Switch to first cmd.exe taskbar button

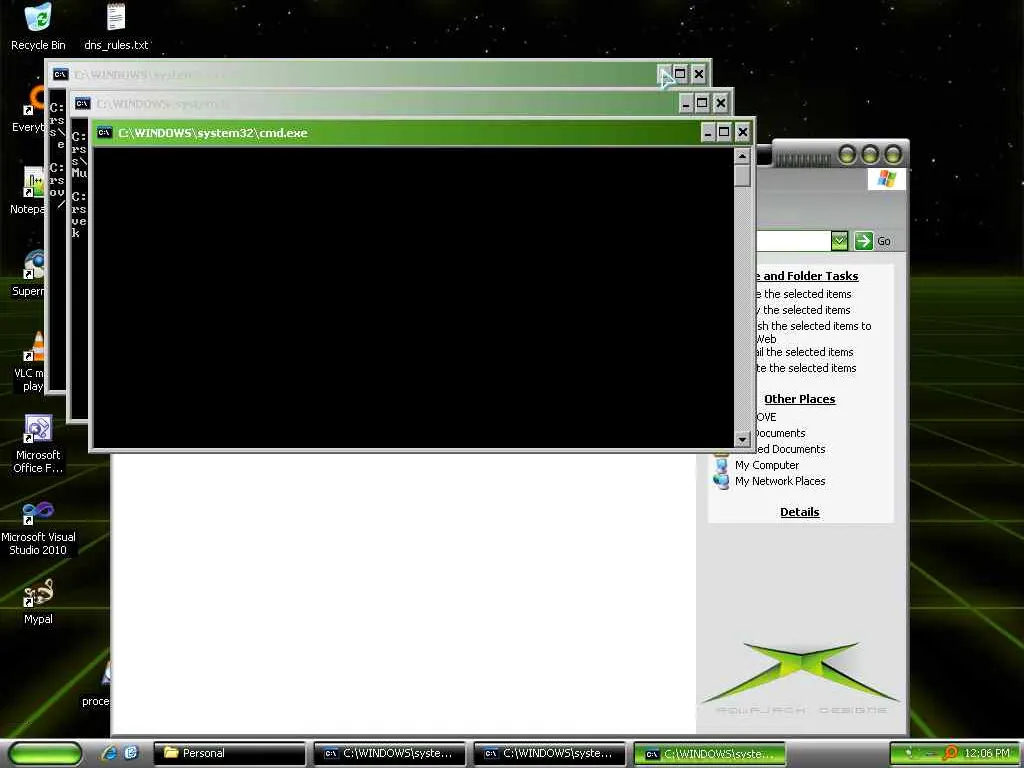pyautogui.click(x=389, y=753)
